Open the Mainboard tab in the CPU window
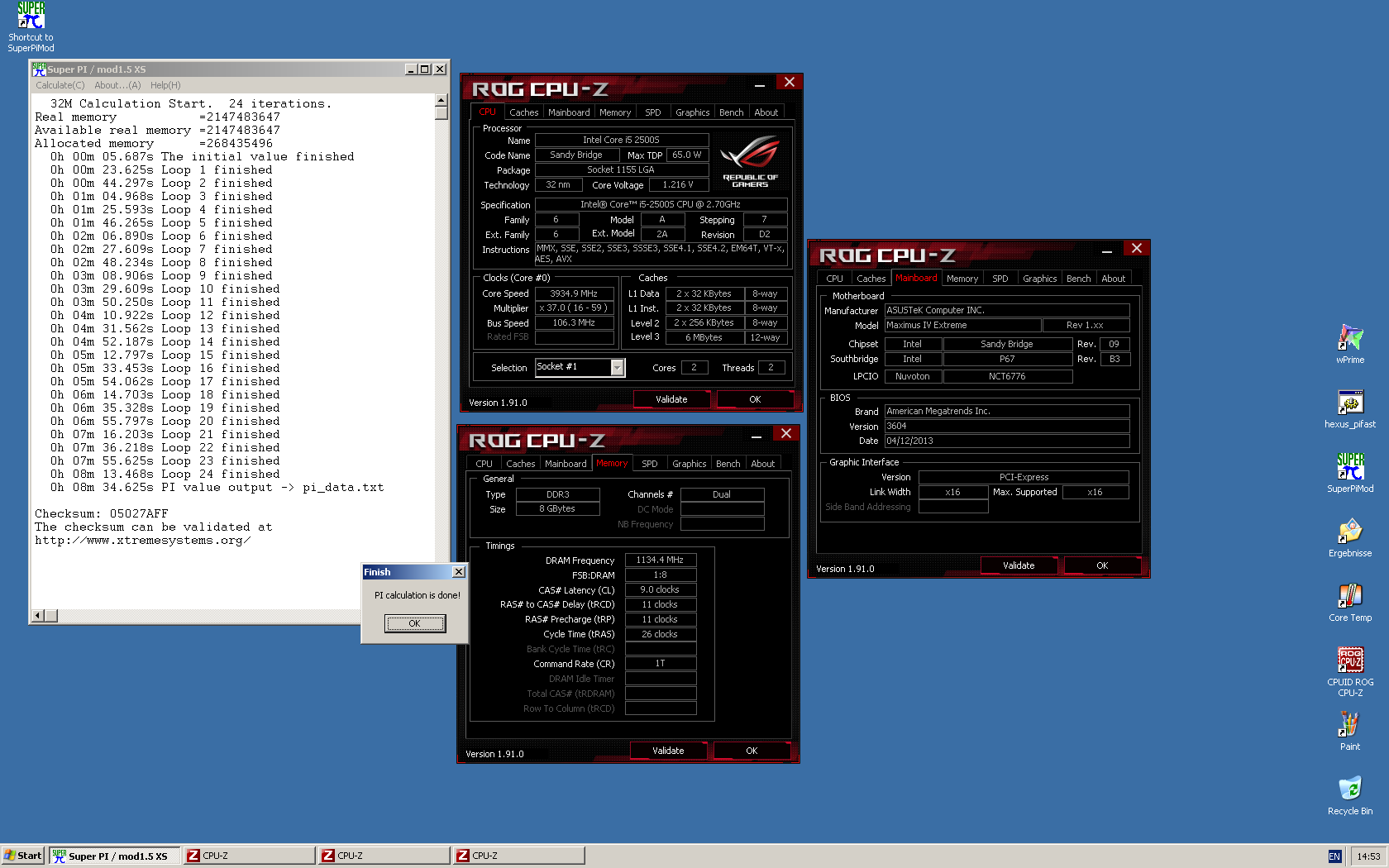 coord(569,112)
